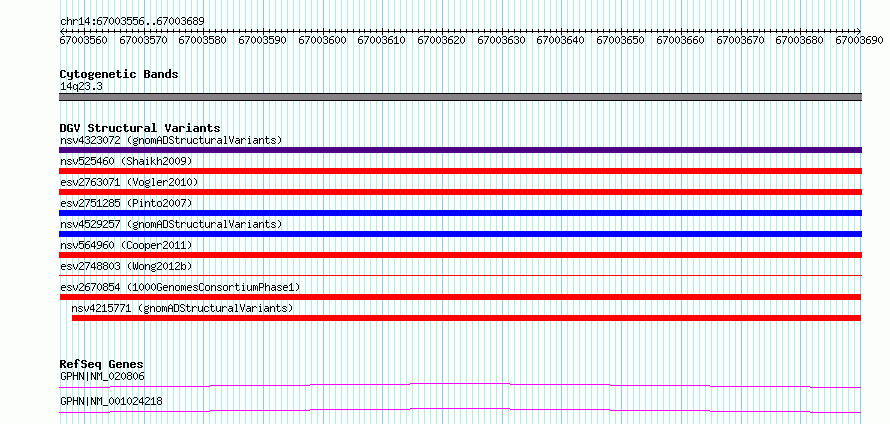Click ruler position 67003680
Viewport: 890px width, 424px height.
(799, 40)
